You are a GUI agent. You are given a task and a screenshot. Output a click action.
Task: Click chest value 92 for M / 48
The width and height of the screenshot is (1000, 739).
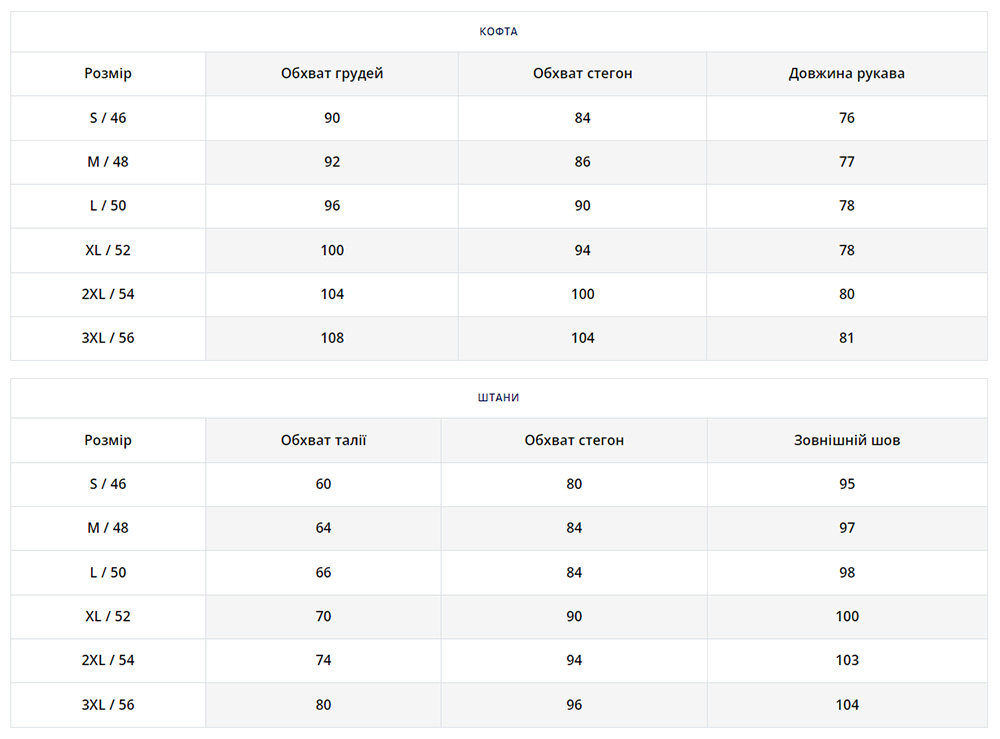coord(332,162)
